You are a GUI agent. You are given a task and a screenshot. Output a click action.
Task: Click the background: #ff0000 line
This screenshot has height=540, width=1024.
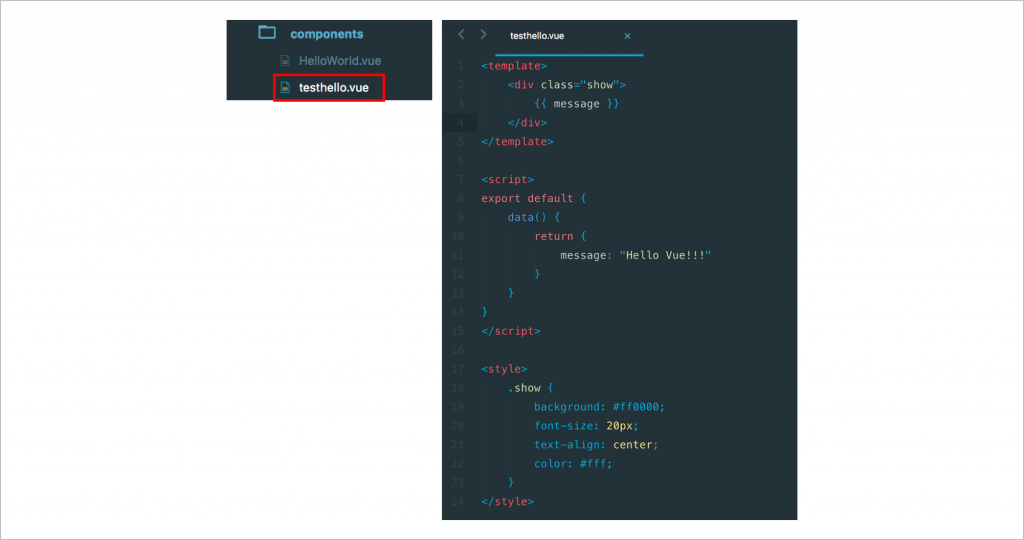coord(599,407)
